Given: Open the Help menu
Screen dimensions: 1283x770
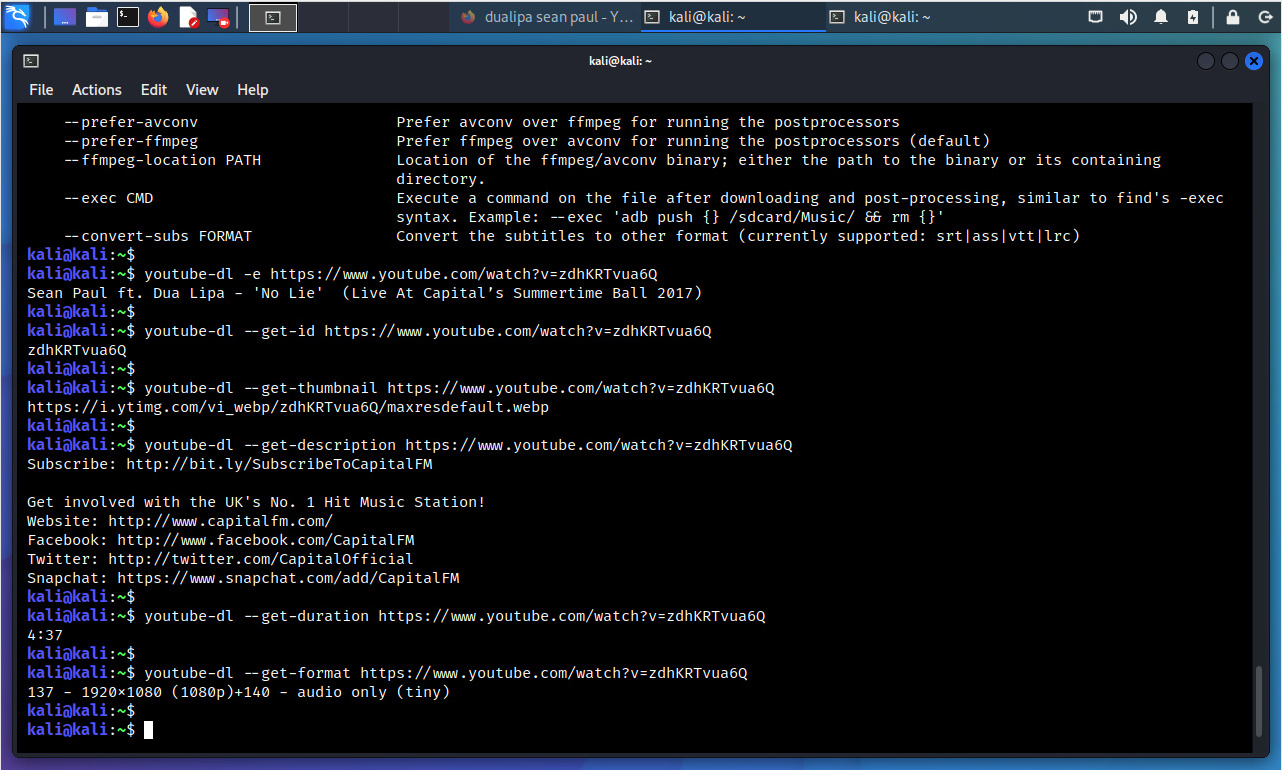Looking at the screenshot, I should coord(253,90).
